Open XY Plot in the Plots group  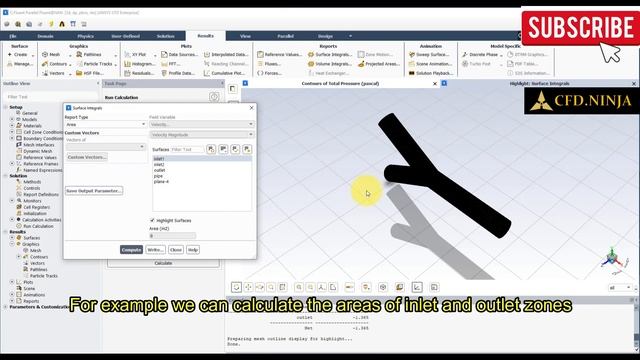[x=135, y=54]
